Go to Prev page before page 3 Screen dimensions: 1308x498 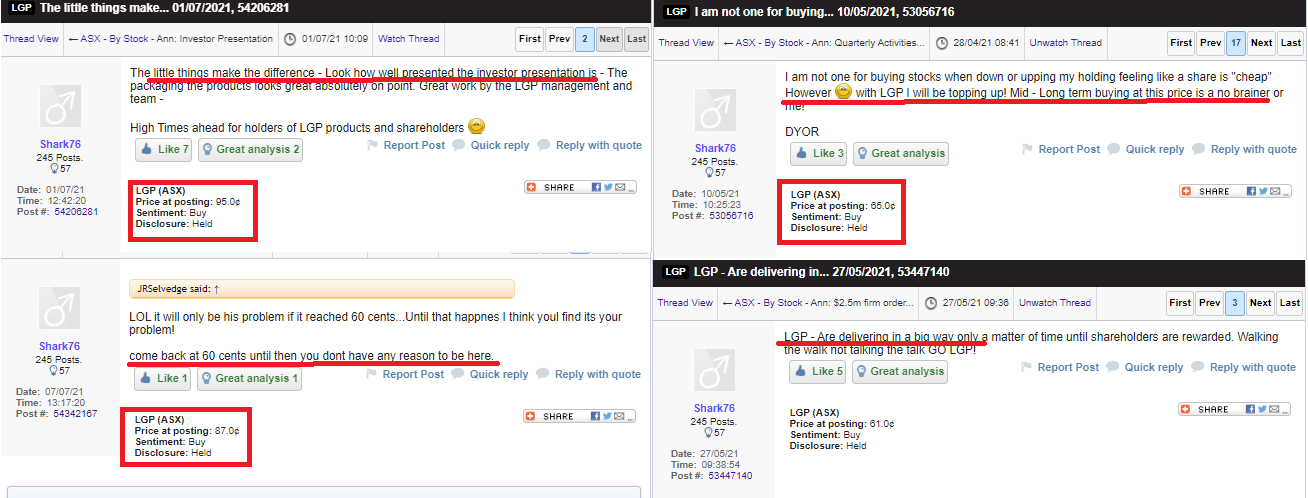[x=1210, y=303]
